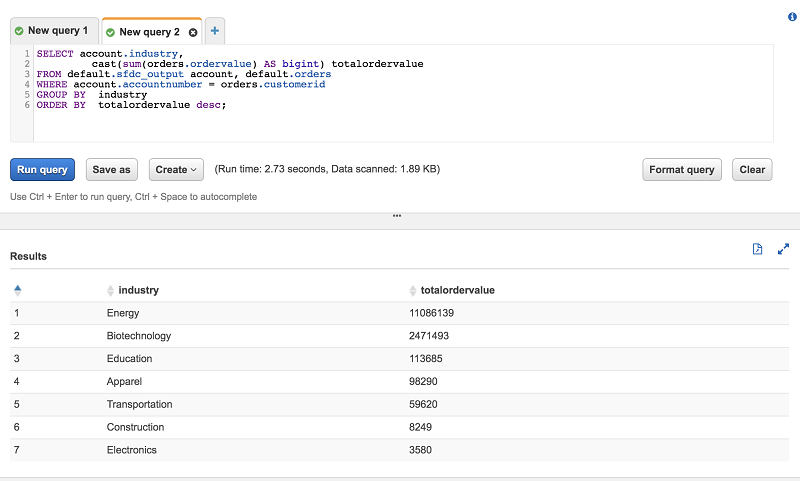This screenshot has width=800, height=481.
Task: Expand results panel with the arrows icon
Action: click(x=783, y=249)
